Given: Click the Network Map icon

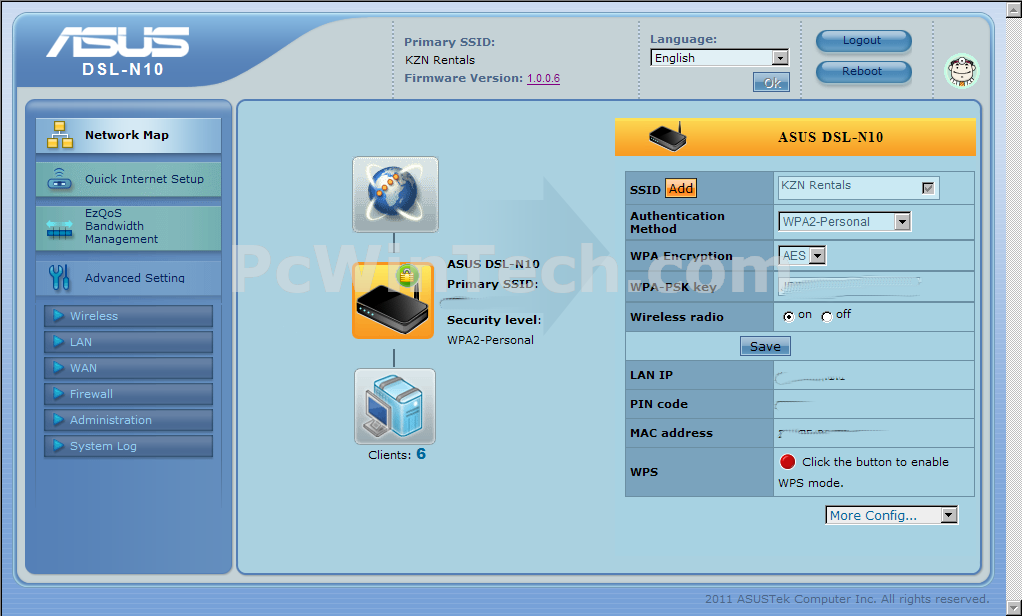Looking at the screenshot, I should [x=59, y=135].
